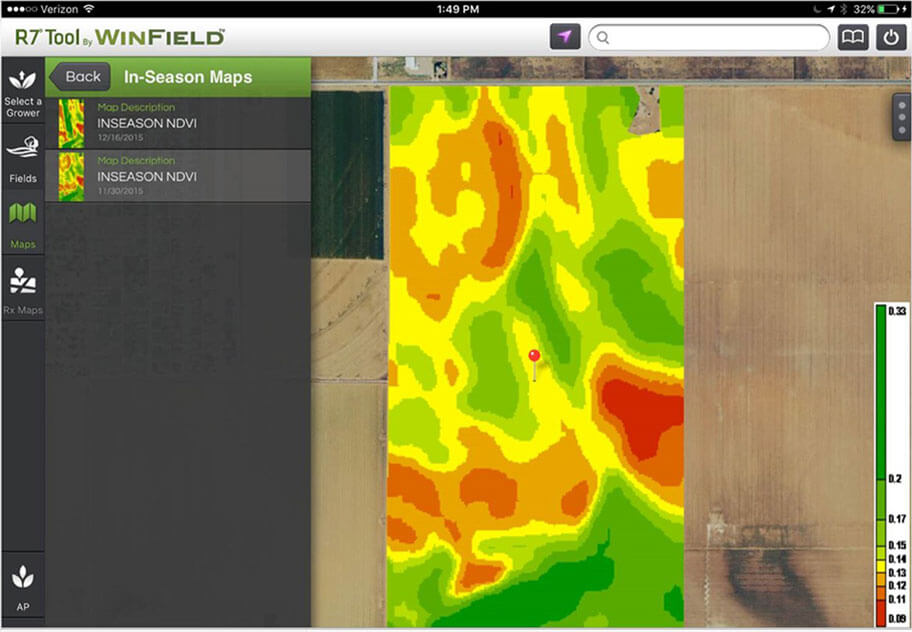Tap the AP icon in sidebar
The width and height of the screenshot is (912, 632).
(x=23, y=585)
